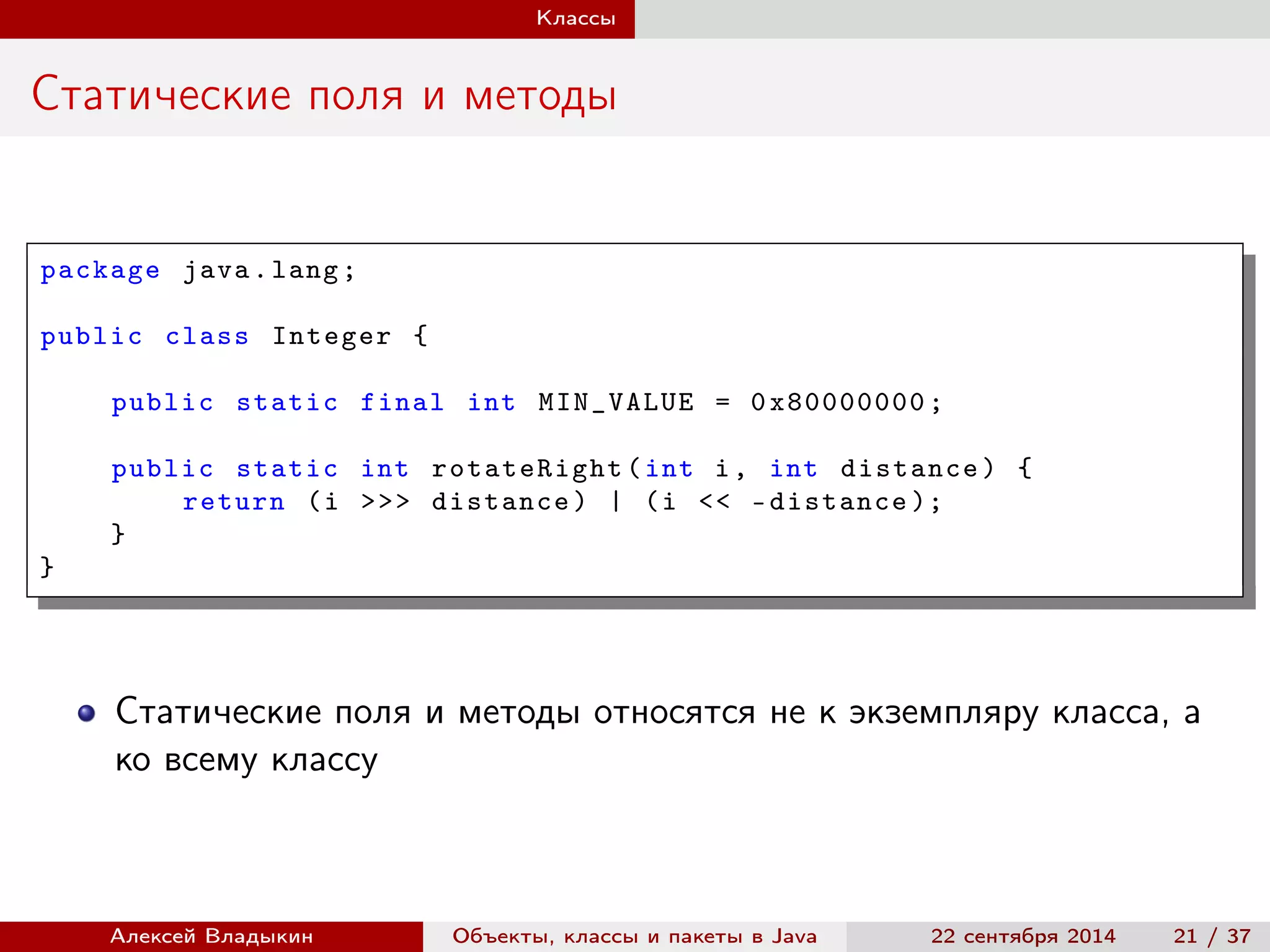Click the footer title 'Объекты, классы и пакеты в Java'
The width and height of the screenshot is (1270, 952).
click(634, 936)
